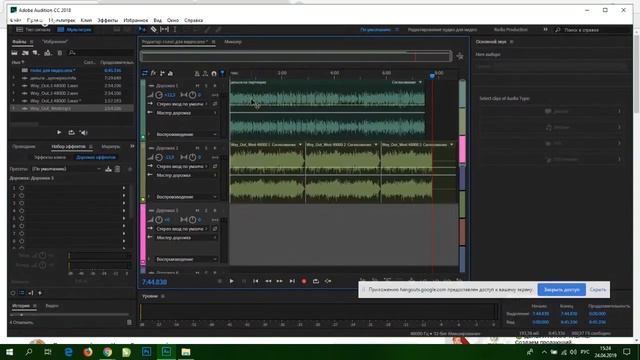Open Track 3 Master output dropdown
The image size is (640, 360).
point(187,238)
